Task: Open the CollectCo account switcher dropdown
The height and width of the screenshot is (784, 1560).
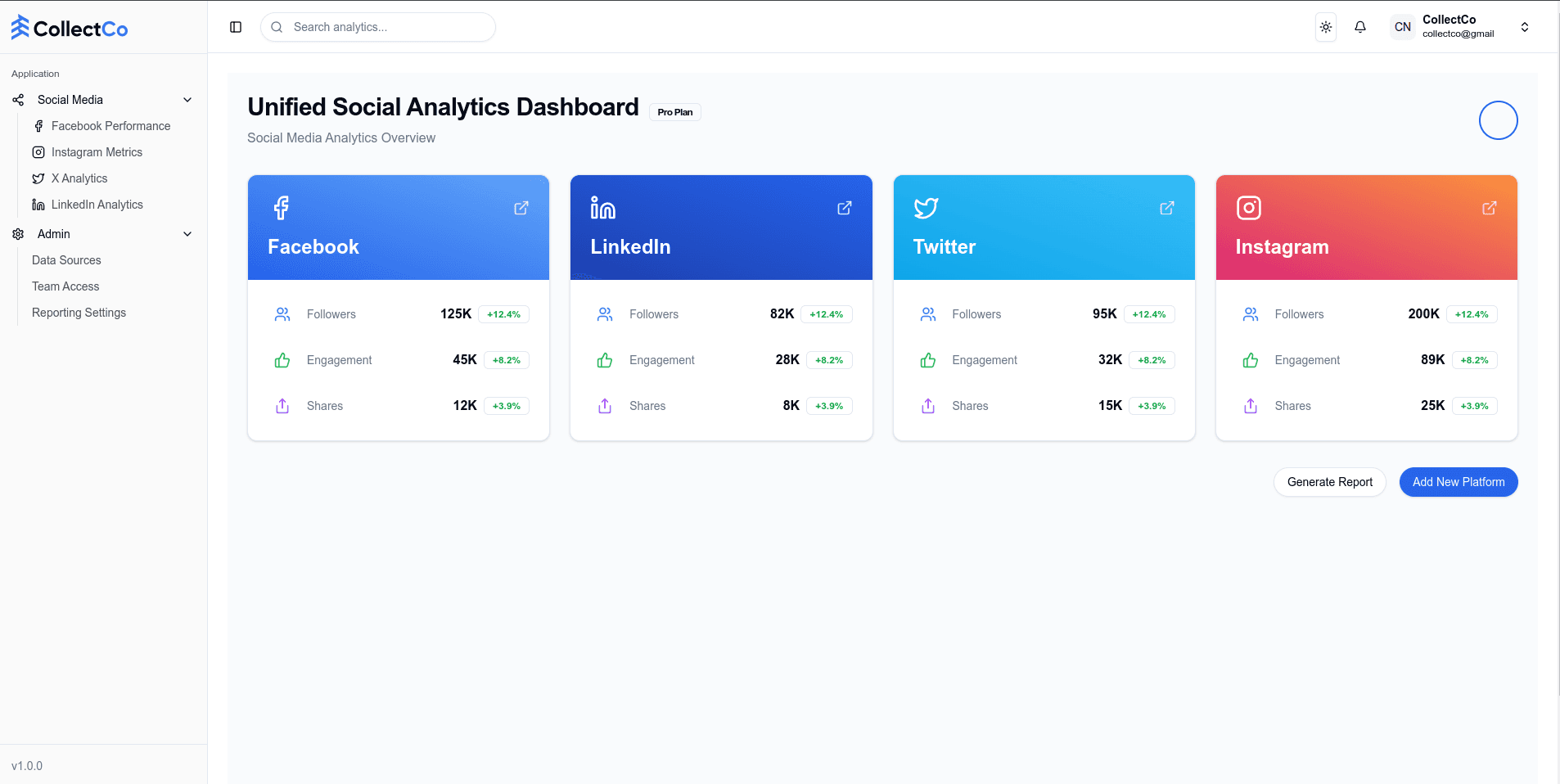Action: [1524, 27]
